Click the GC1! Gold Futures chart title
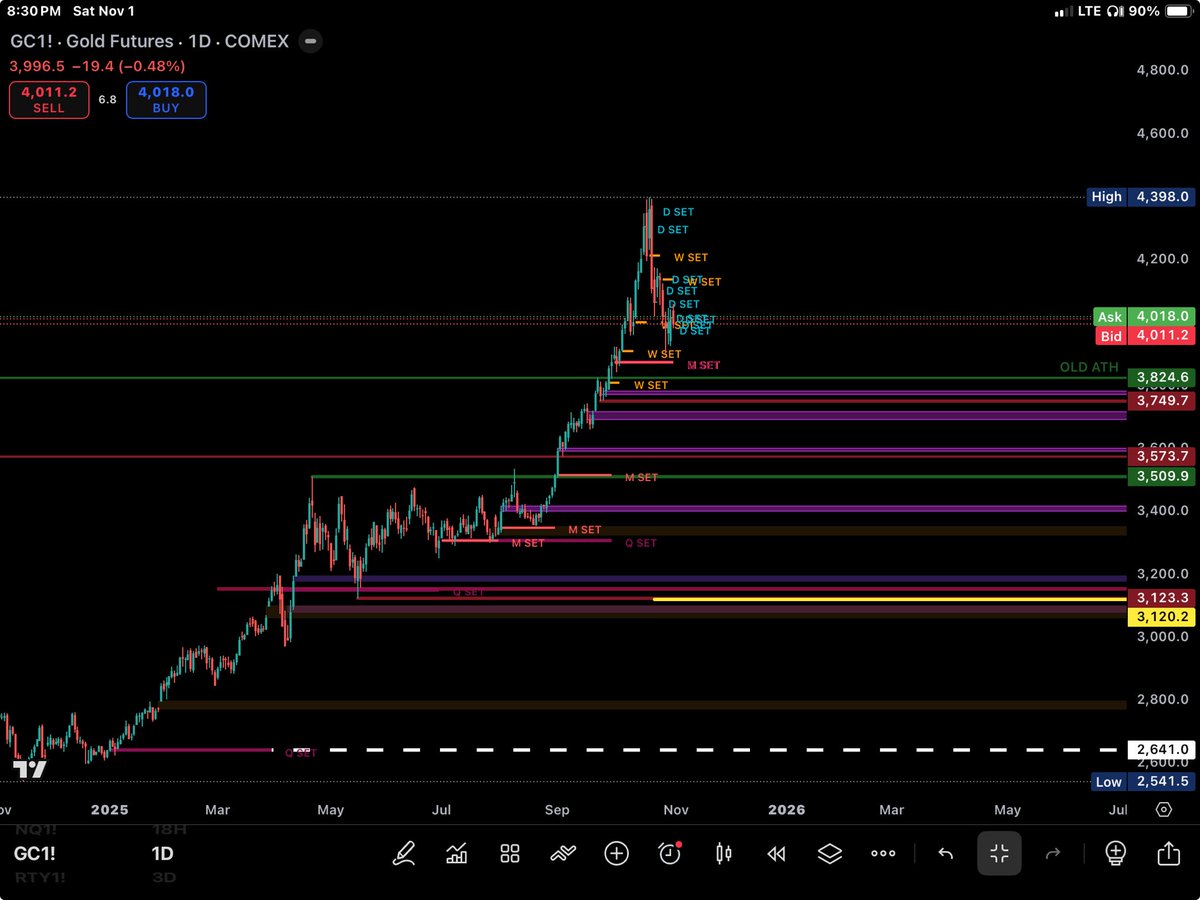The image size is (1200, 900). (x=149, y=42)
